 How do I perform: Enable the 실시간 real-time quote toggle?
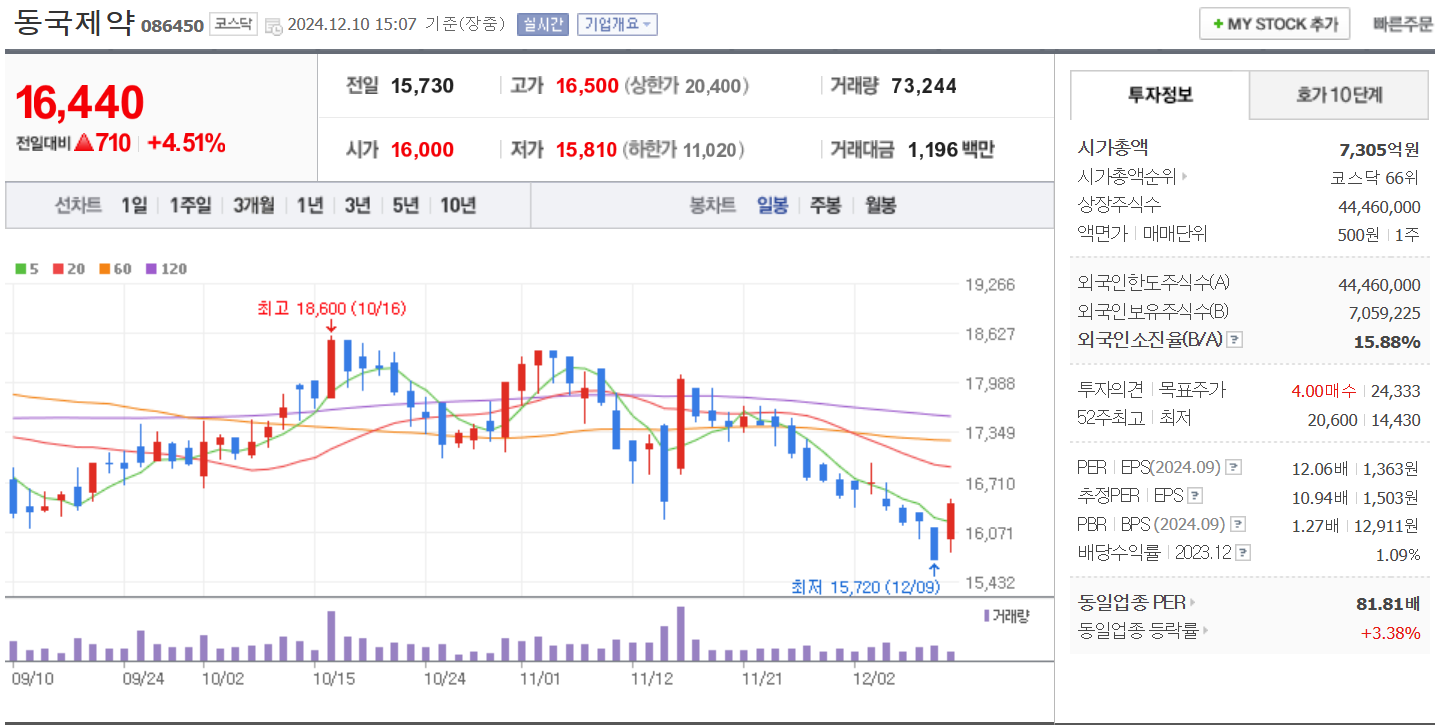pyautogui.click(x=544, y=24)
